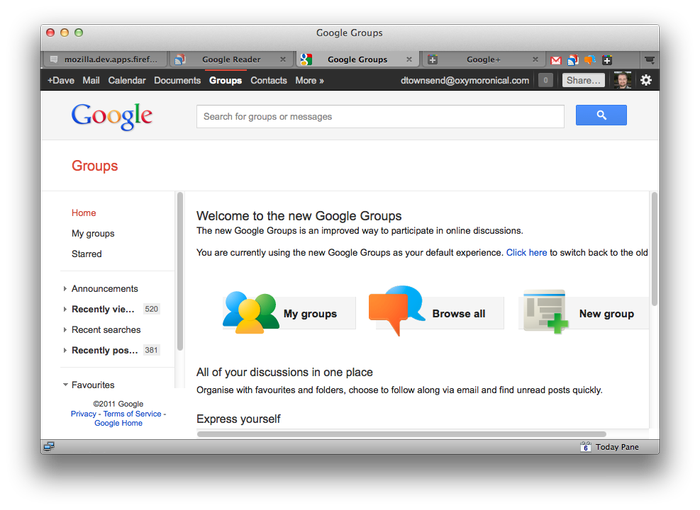This screenshot has width=700, height=510.
Task: Open the Recently vie... list item
Action: pos(103,309)
